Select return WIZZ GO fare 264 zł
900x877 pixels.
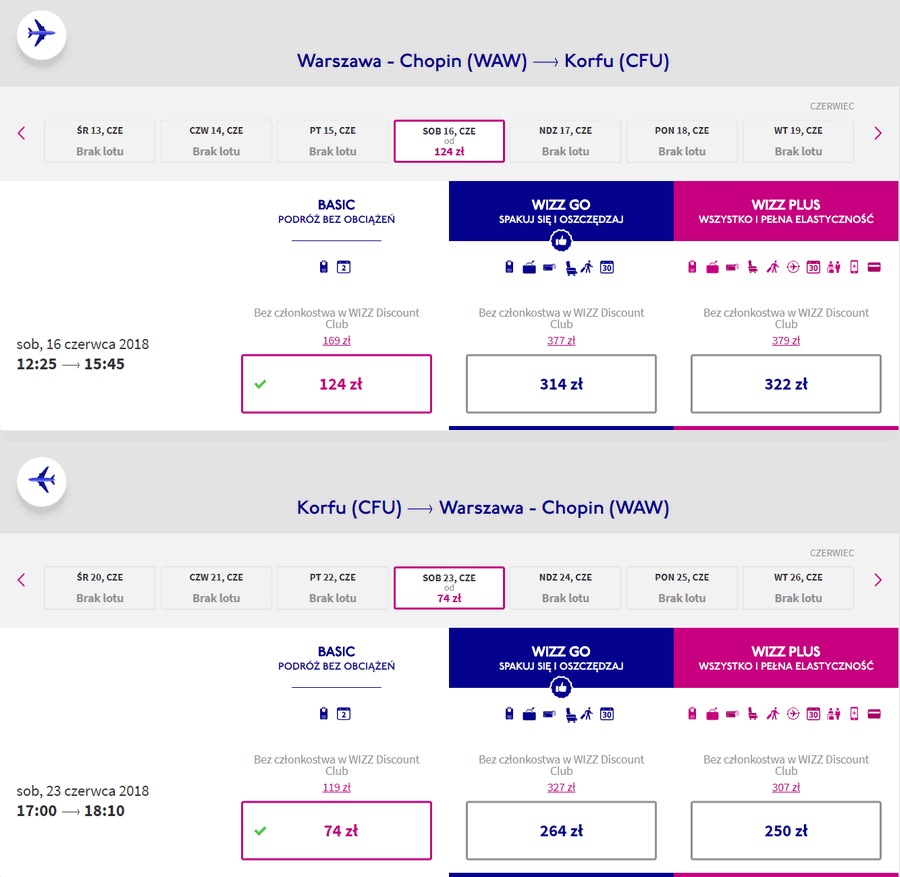561,831
